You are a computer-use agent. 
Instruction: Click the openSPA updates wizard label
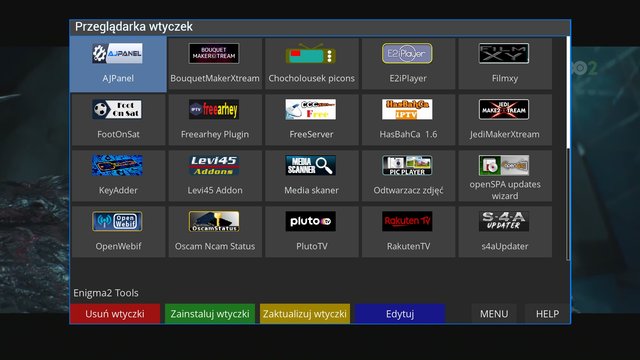(x=505, y=190)
